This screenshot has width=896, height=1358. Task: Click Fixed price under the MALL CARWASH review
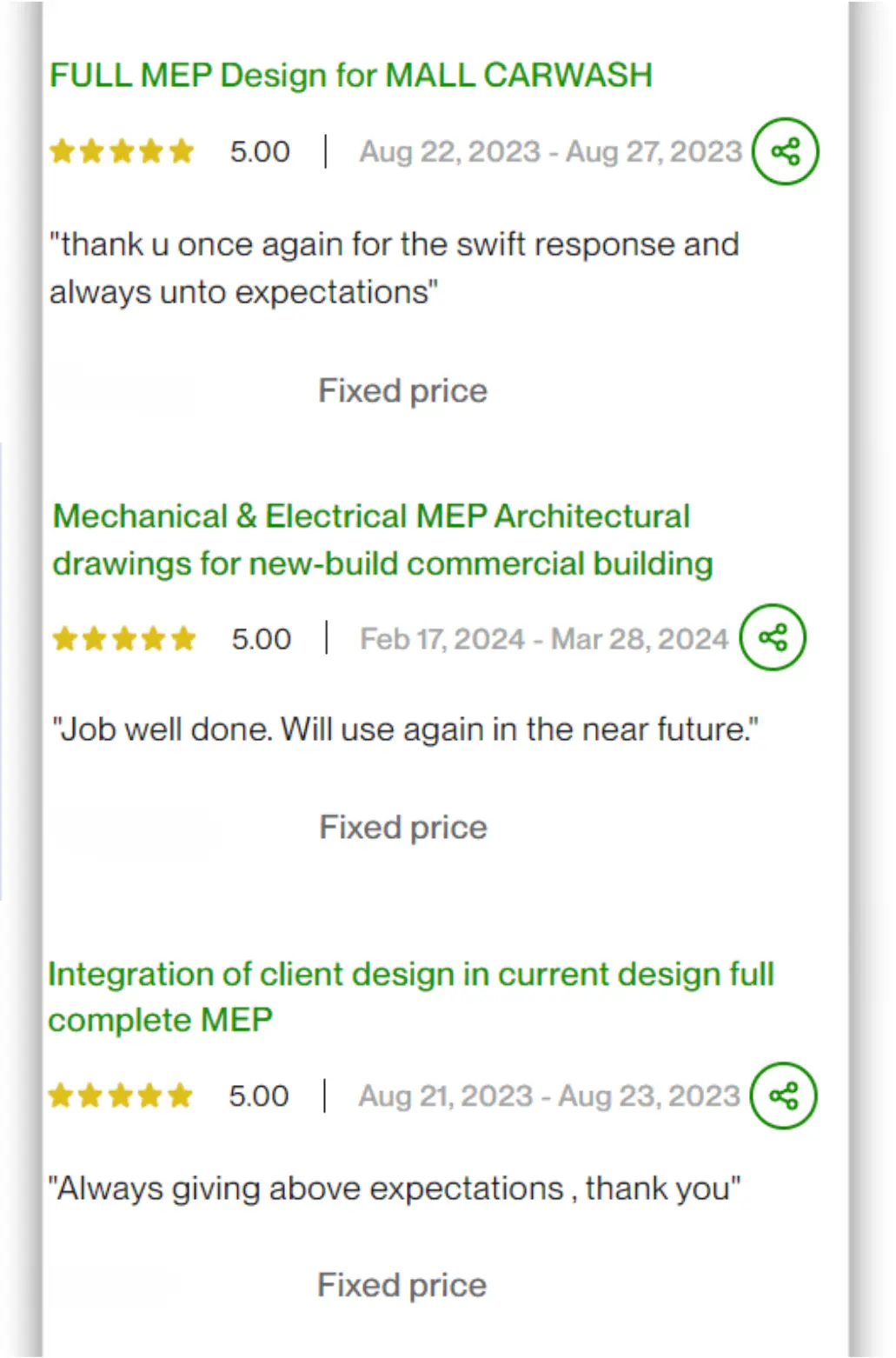402,391
